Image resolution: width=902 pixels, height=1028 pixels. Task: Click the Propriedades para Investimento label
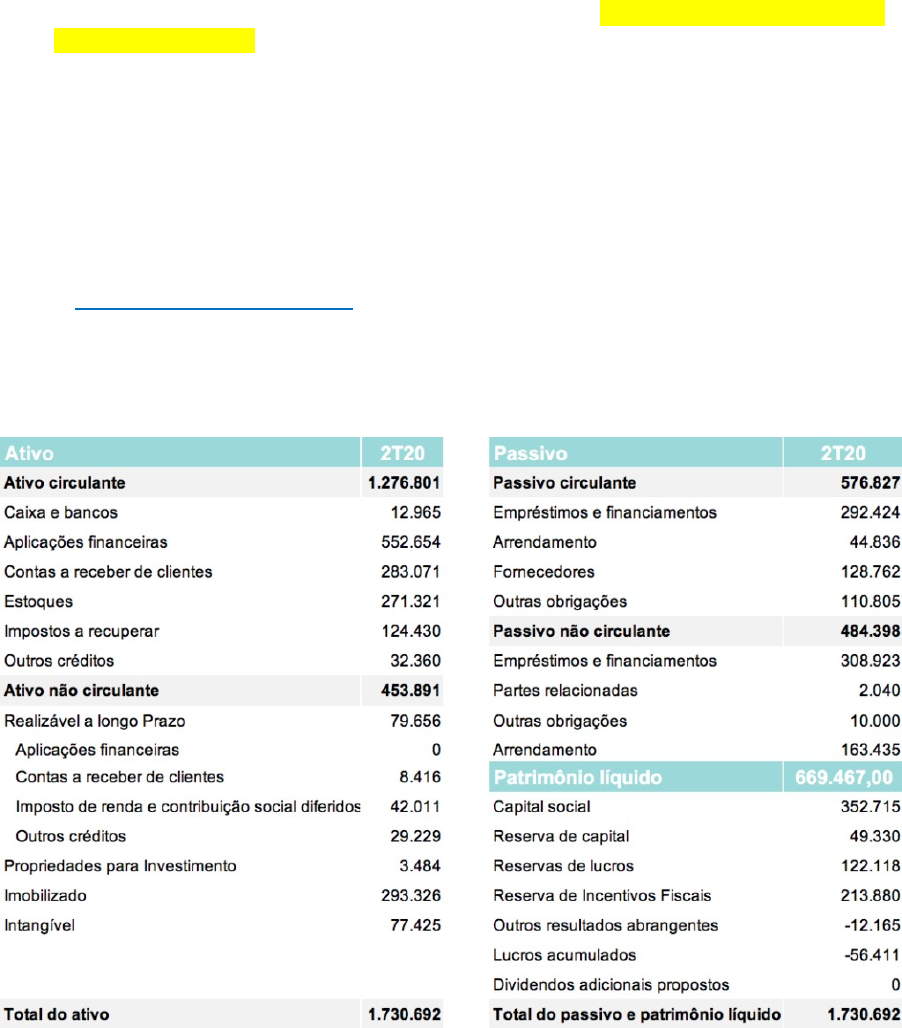120,865
